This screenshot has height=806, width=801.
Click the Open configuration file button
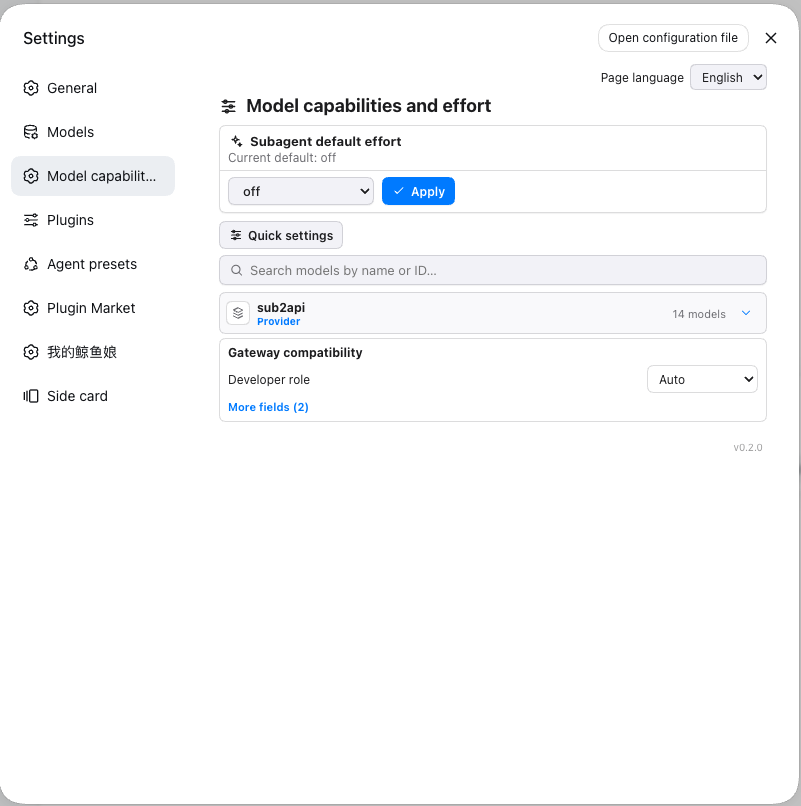point(673,38)
